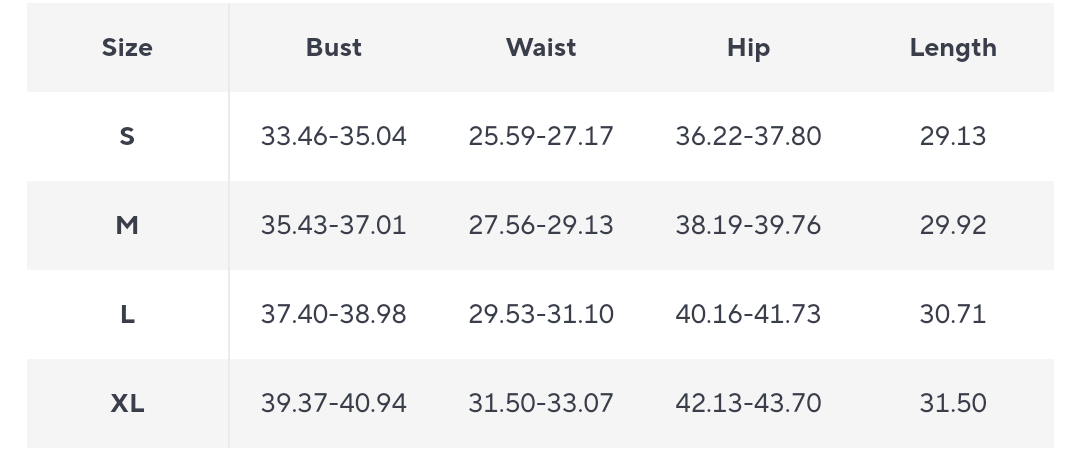This screenshot has height=461, width=1080.
Task: Click bust value 35.43-37.01
Action: pyautogui.click(x=334, y=225)
